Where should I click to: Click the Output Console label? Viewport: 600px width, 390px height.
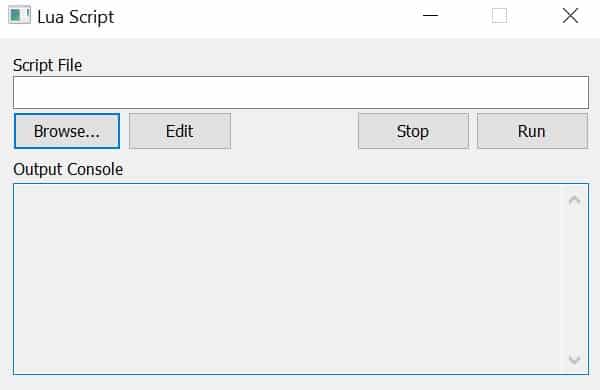tap(68, 170)
